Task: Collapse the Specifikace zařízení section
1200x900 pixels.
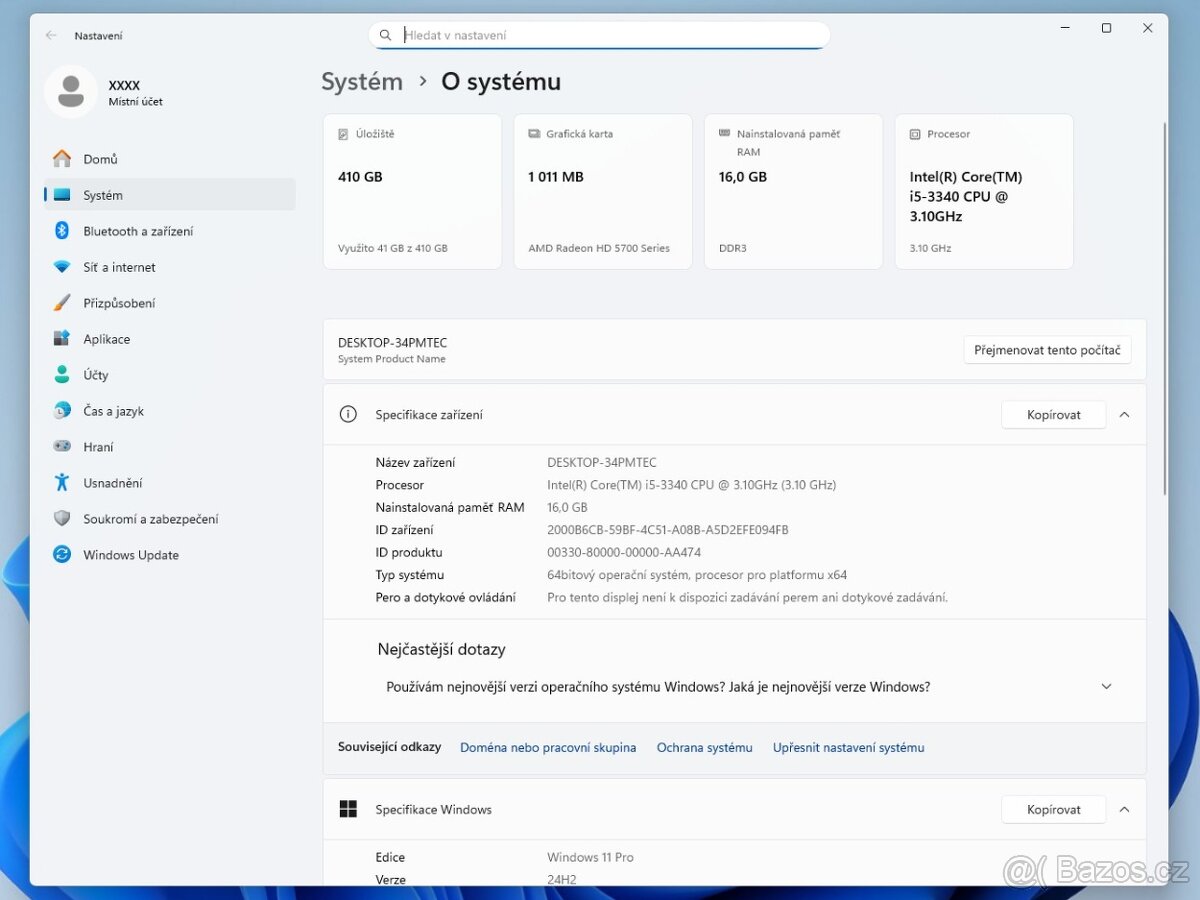Action: click(x=1124, y=414)
